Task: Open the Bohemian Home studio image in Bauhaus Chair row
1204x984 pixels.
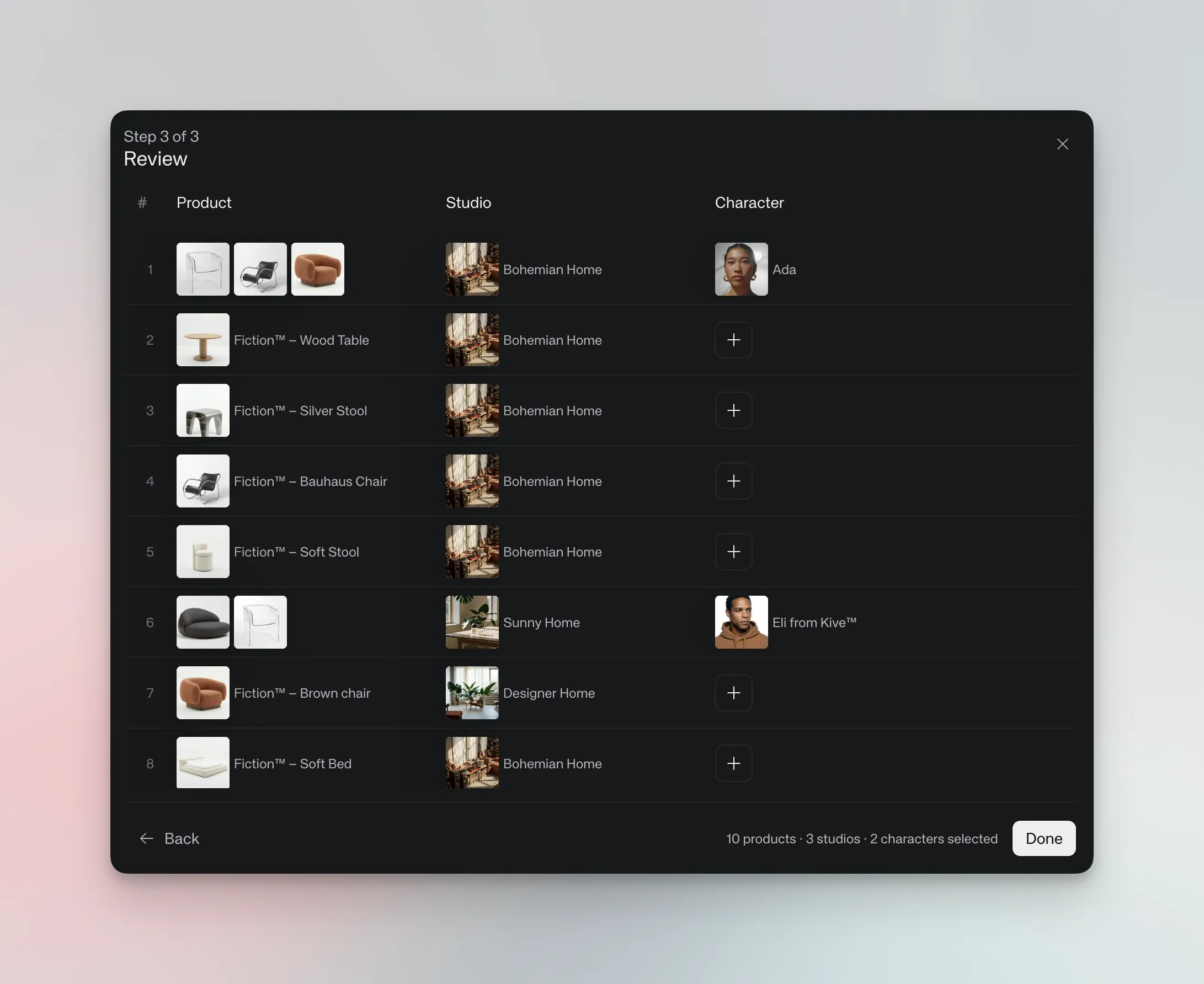Action: click(x=472, y=481)
